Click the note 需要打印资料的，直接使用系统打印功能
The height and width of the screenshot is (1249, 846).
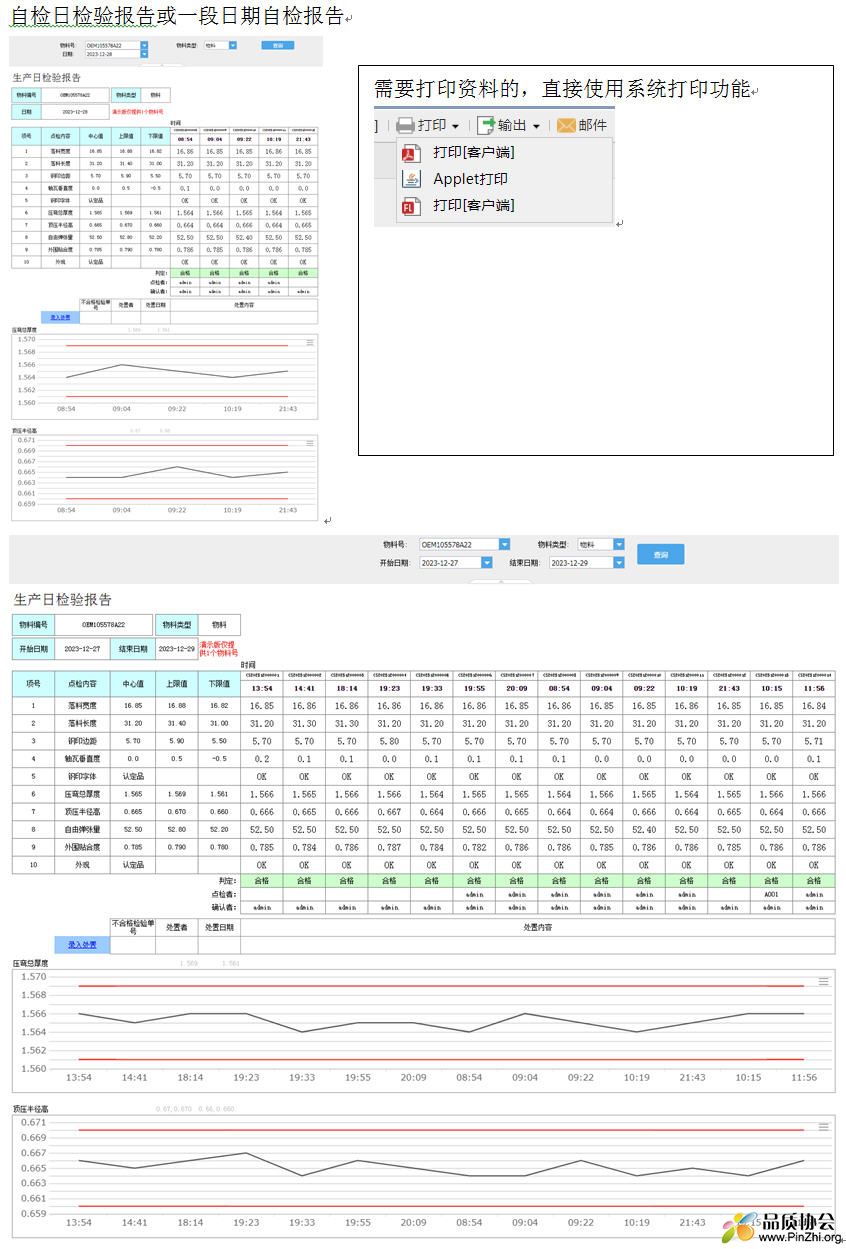coord(562,88)
